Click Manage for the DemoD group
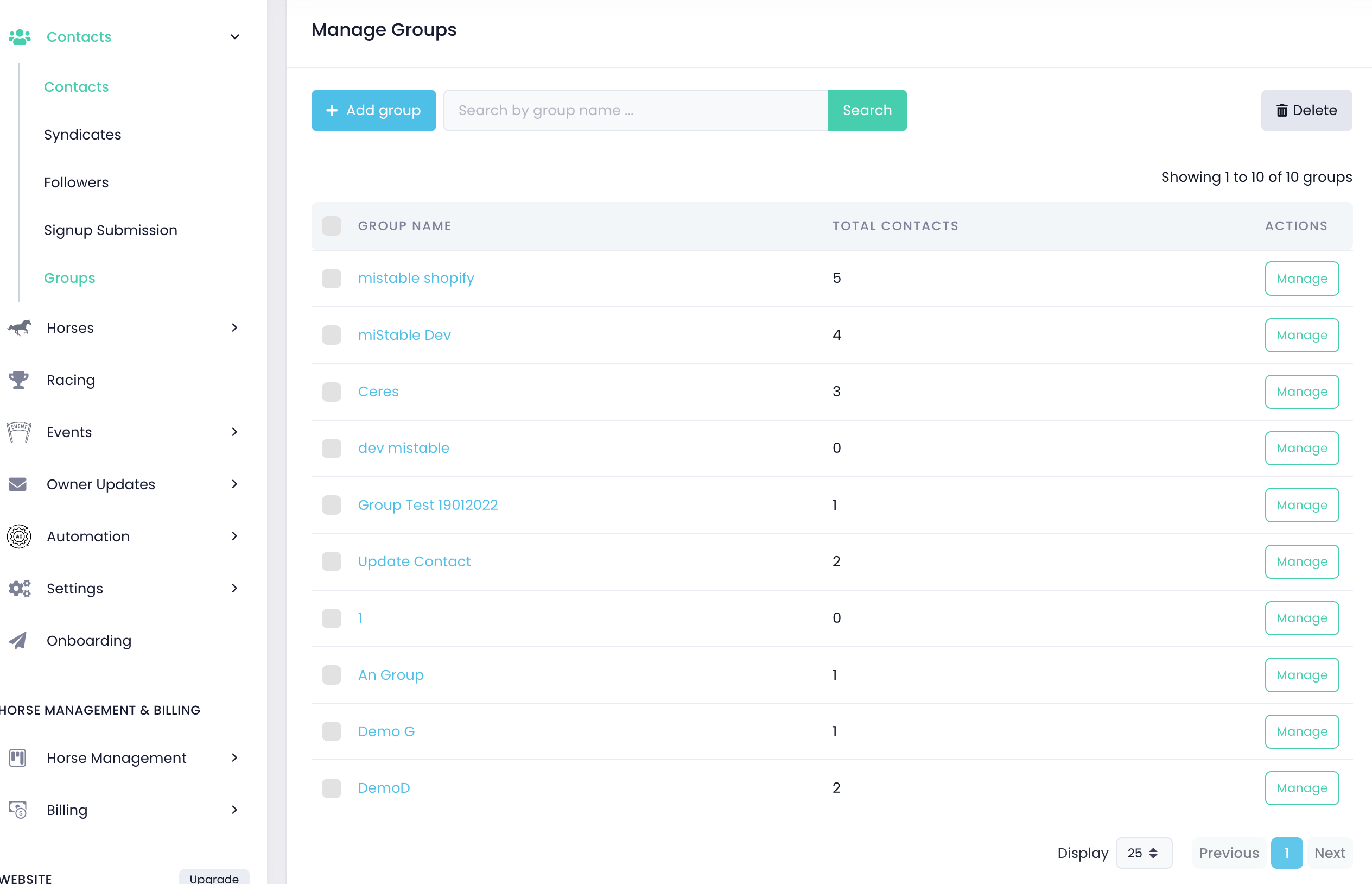1372x884 pixels. click(x=1301, y=787)
